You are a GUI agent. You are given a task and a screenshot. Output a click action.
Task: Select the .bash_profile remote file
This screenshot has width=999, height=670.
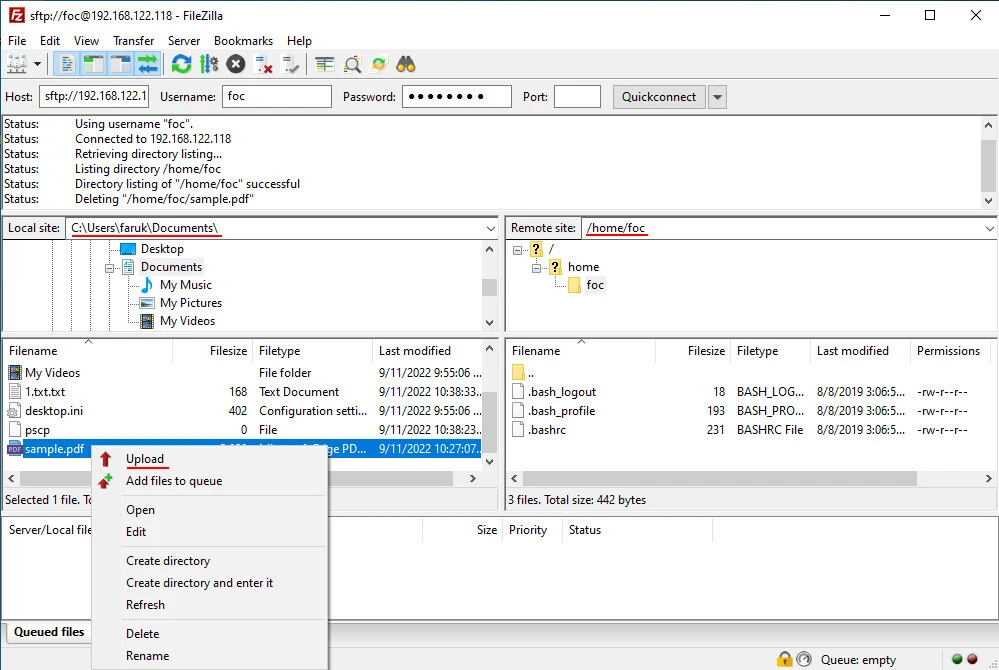pyautogui.click(x=561, y=411)
